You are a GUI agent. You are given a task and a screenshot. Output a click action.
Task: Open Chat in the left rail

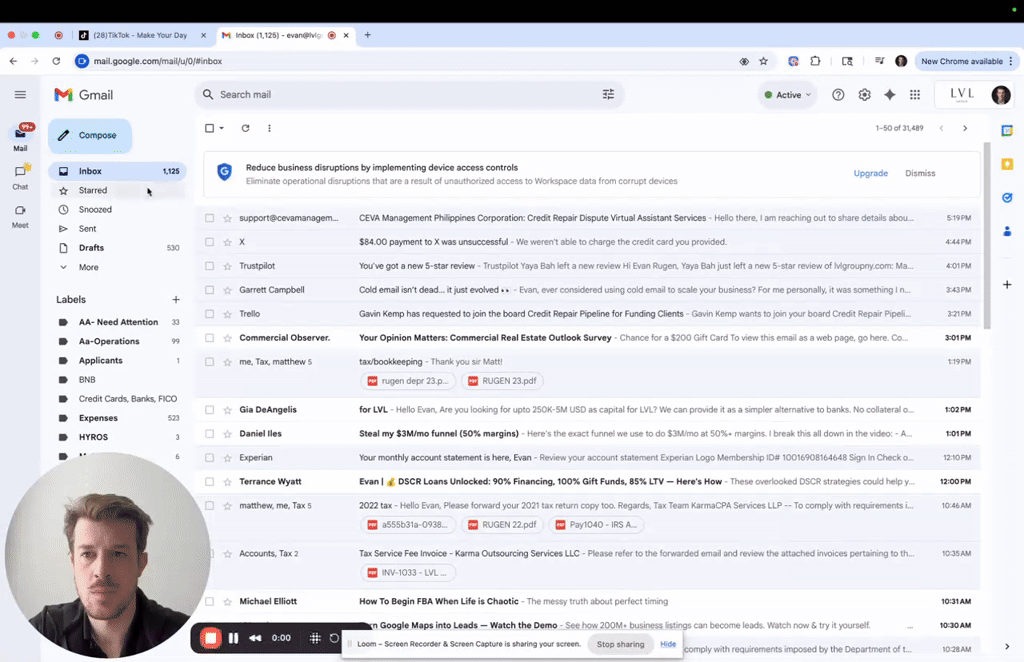point(20,177)
